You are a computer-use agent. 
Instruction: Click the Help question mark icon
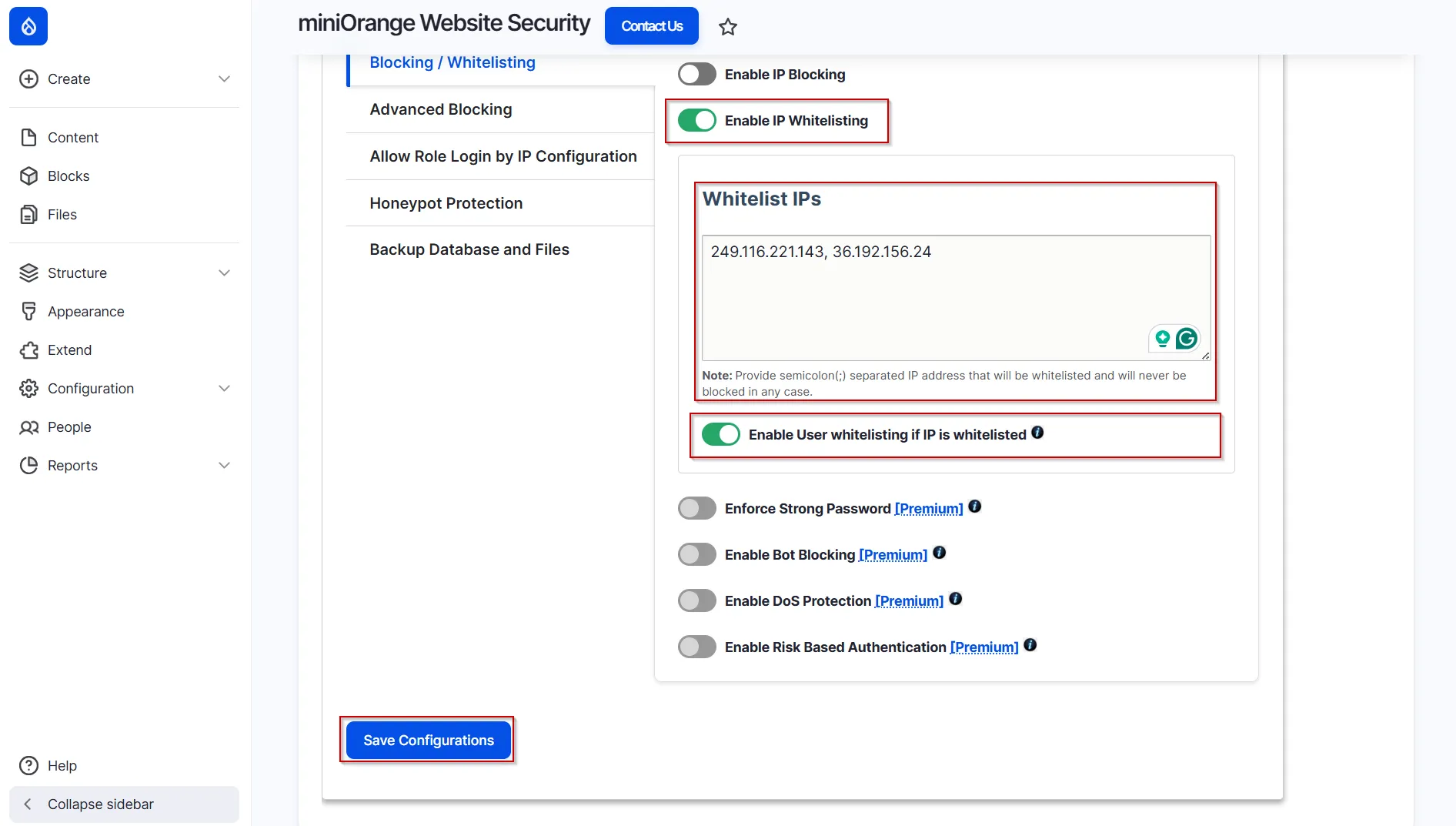point(28,766)
